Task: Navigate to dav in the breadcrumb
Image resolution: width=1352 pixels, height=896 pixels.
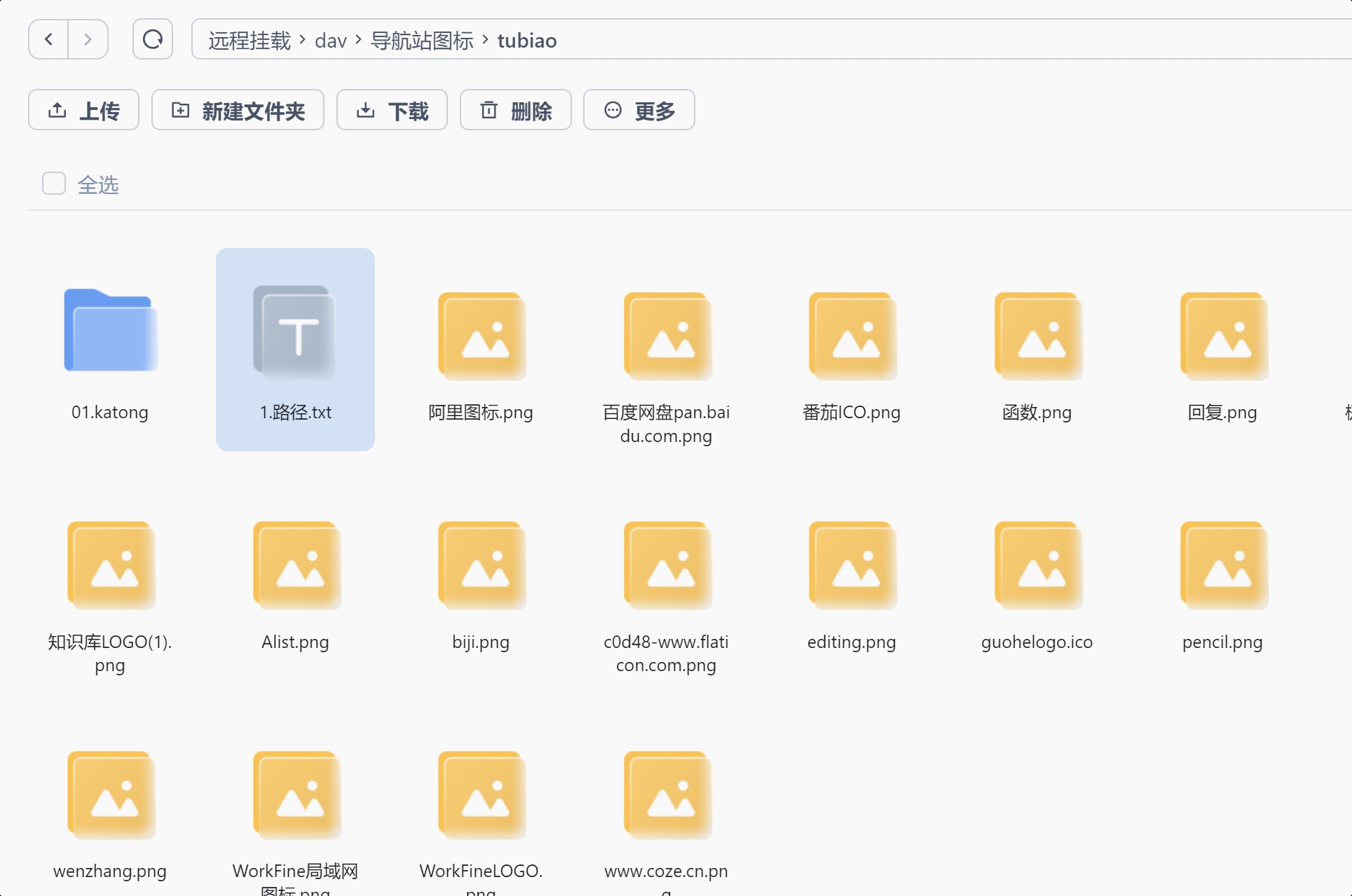Action: (331, 41)
